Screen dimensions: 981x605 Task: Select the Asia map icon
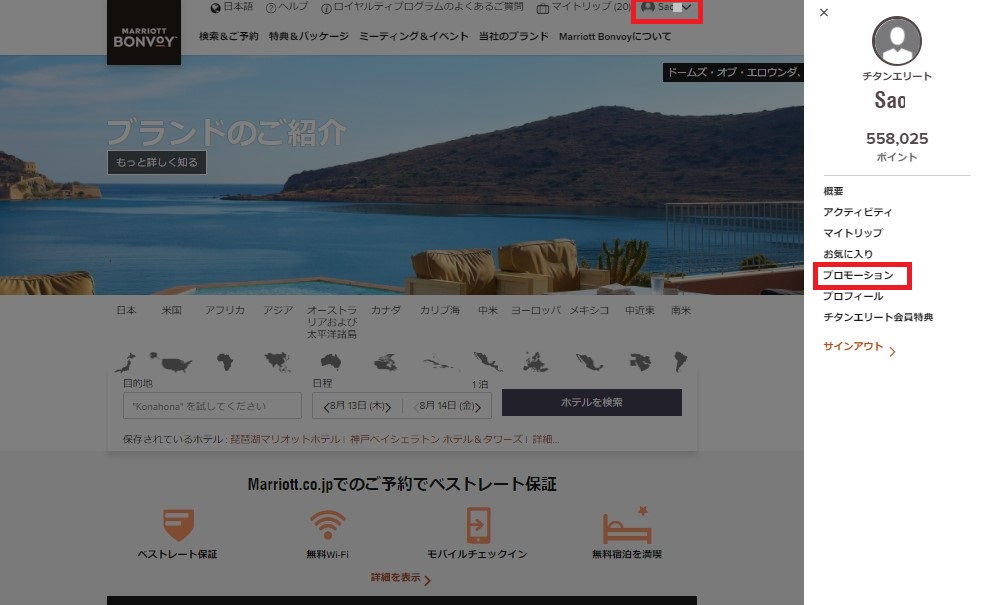(278, 362)
